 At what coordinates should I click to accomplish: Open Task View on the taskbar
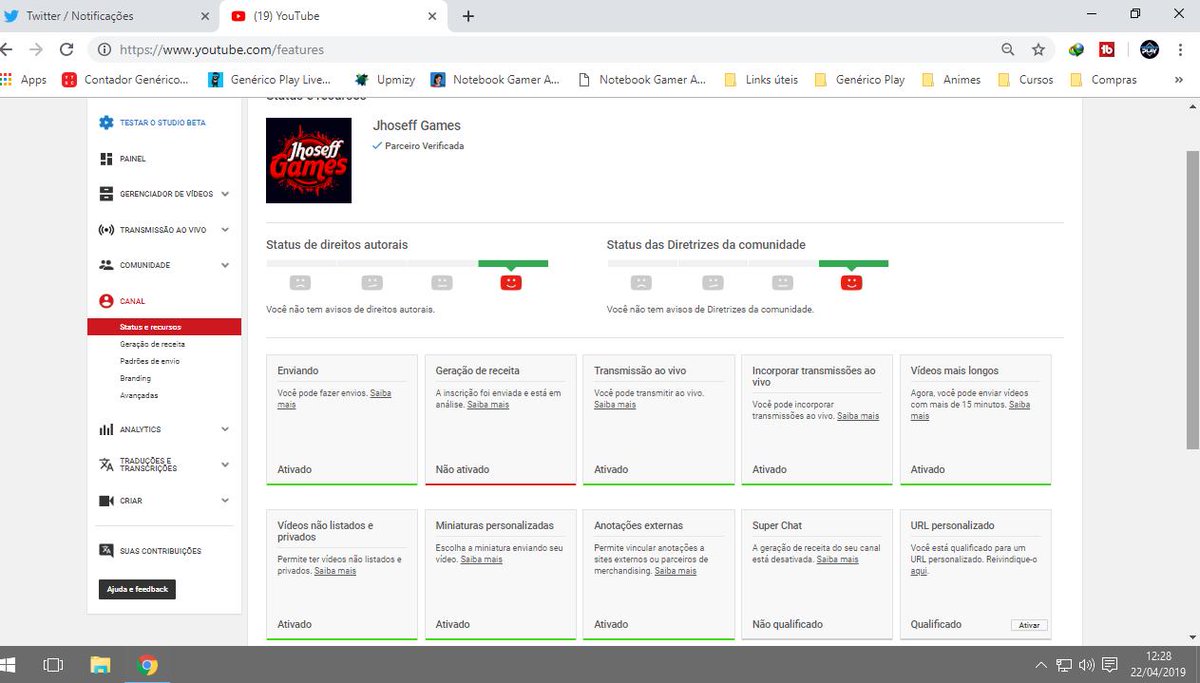[53, 665]
